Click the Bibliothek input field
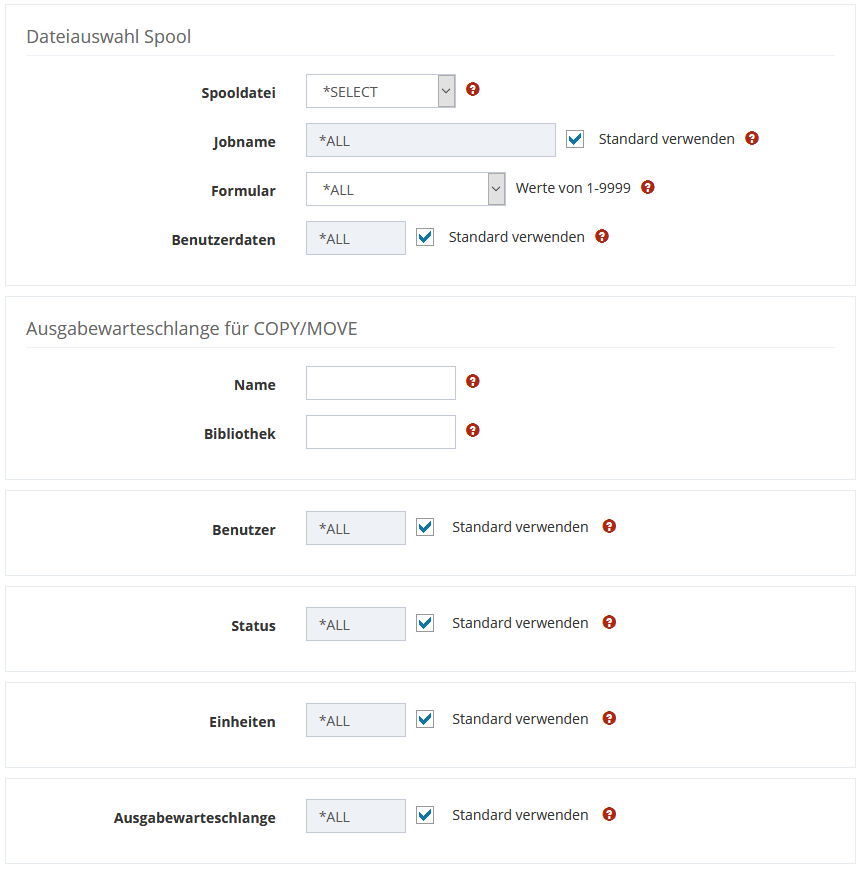861x869 pixels. pos(381,432)
